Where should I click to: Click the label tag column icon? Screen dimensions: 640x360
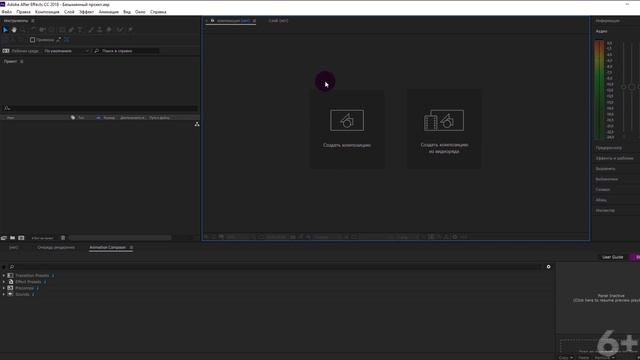click(73, 118)
